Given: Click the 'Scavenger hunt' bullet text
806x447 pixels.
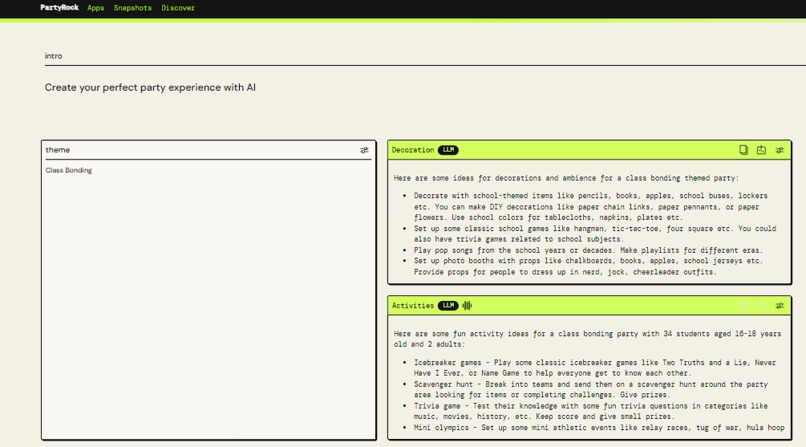Looking at the screenshot, I should (x=591, y=389).
